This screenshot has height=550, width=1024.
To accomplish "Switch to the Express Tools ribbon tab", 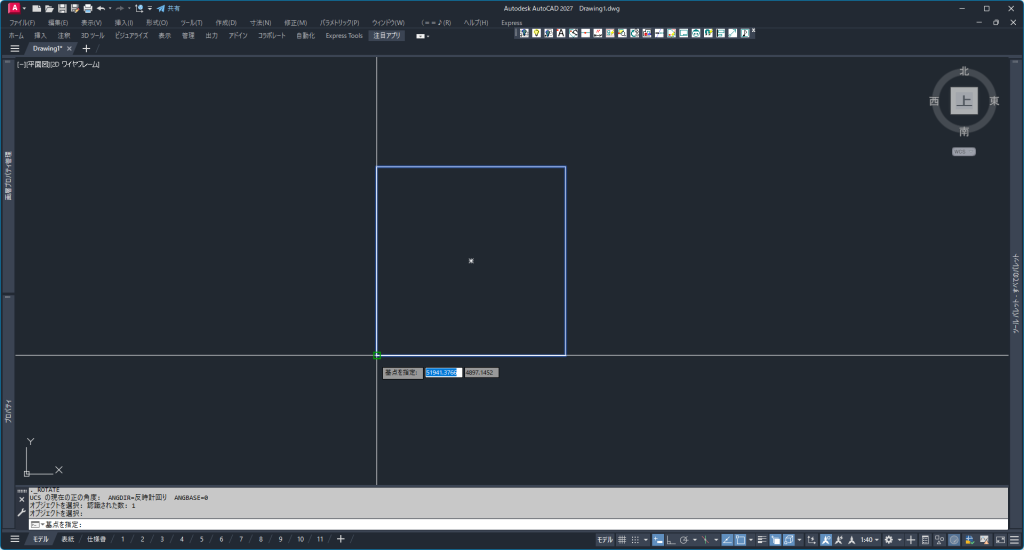I will [344, 35].
